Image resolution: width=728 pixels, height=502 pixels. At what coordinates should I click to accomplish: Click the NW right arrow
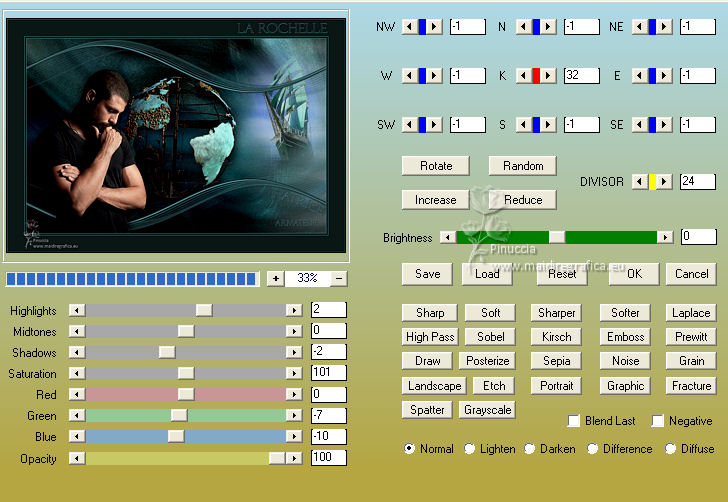tap(434, 26)
